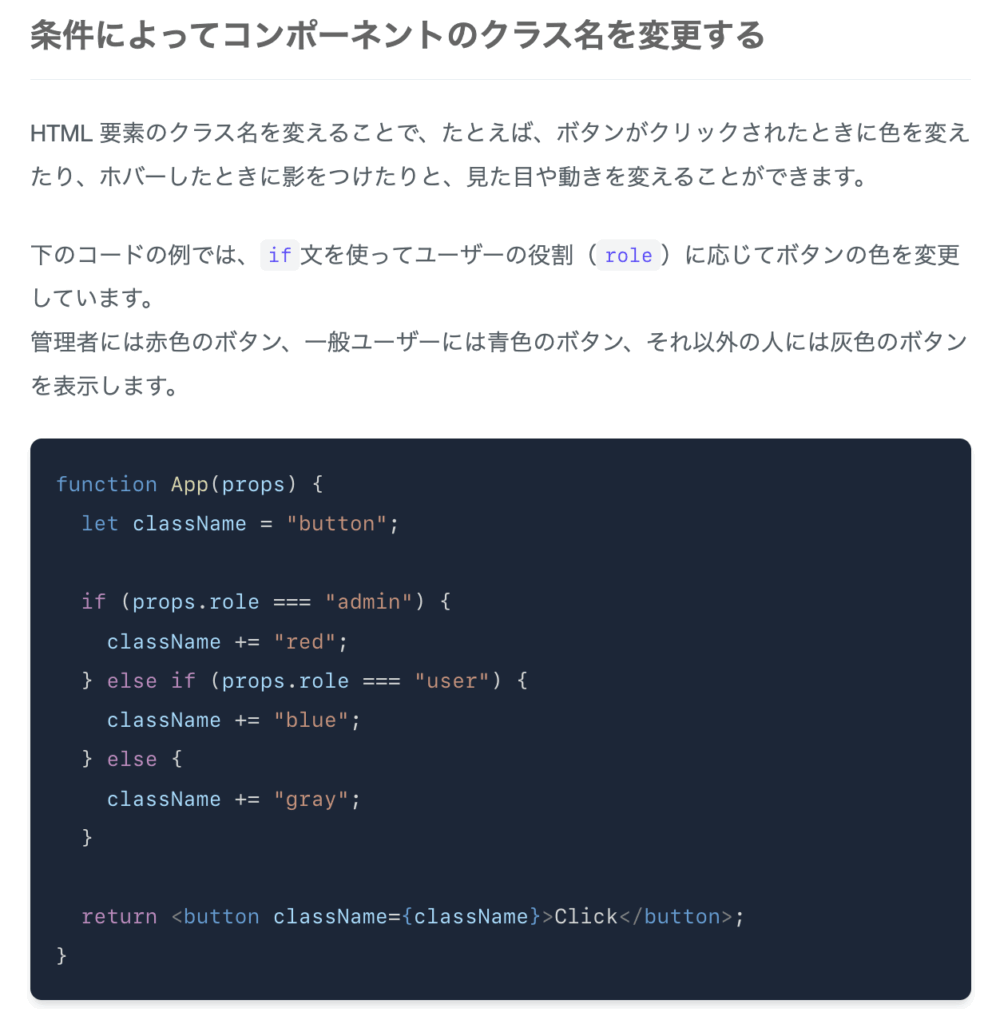Click the {className} expression in the return line
Image resolution: width=984 pixels, height=1024 pixels.
471,916
